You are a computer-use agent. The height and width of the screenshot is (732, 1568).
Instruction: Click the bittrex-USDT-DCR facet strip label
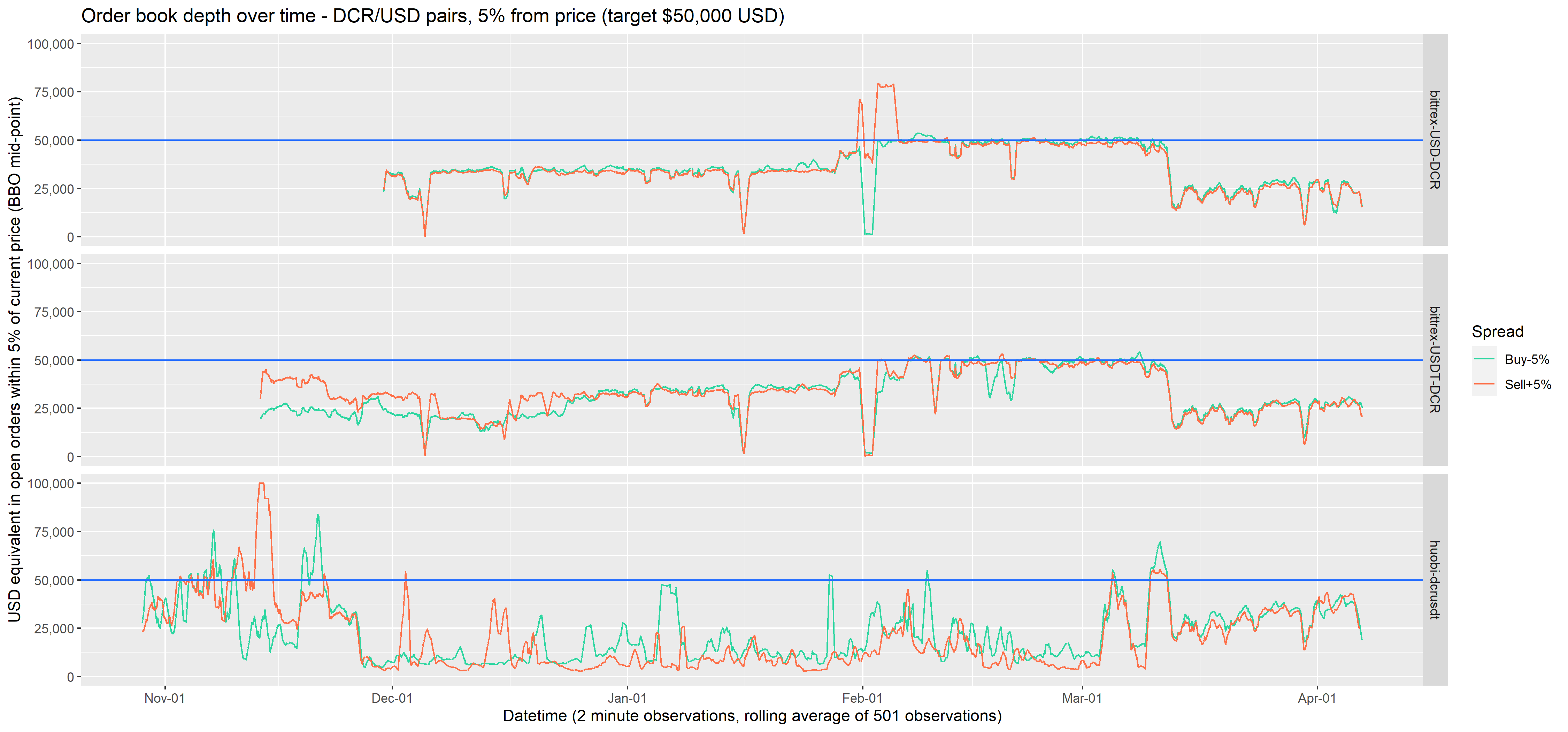coord(1435,359)
